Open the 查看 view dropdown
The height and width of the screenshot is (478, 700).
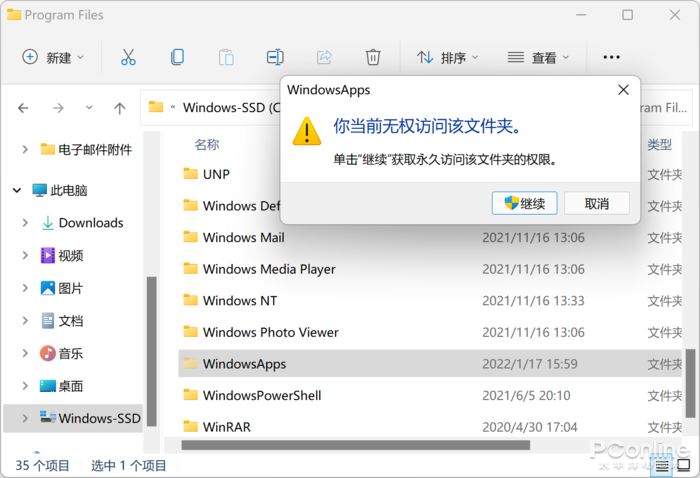538,57
